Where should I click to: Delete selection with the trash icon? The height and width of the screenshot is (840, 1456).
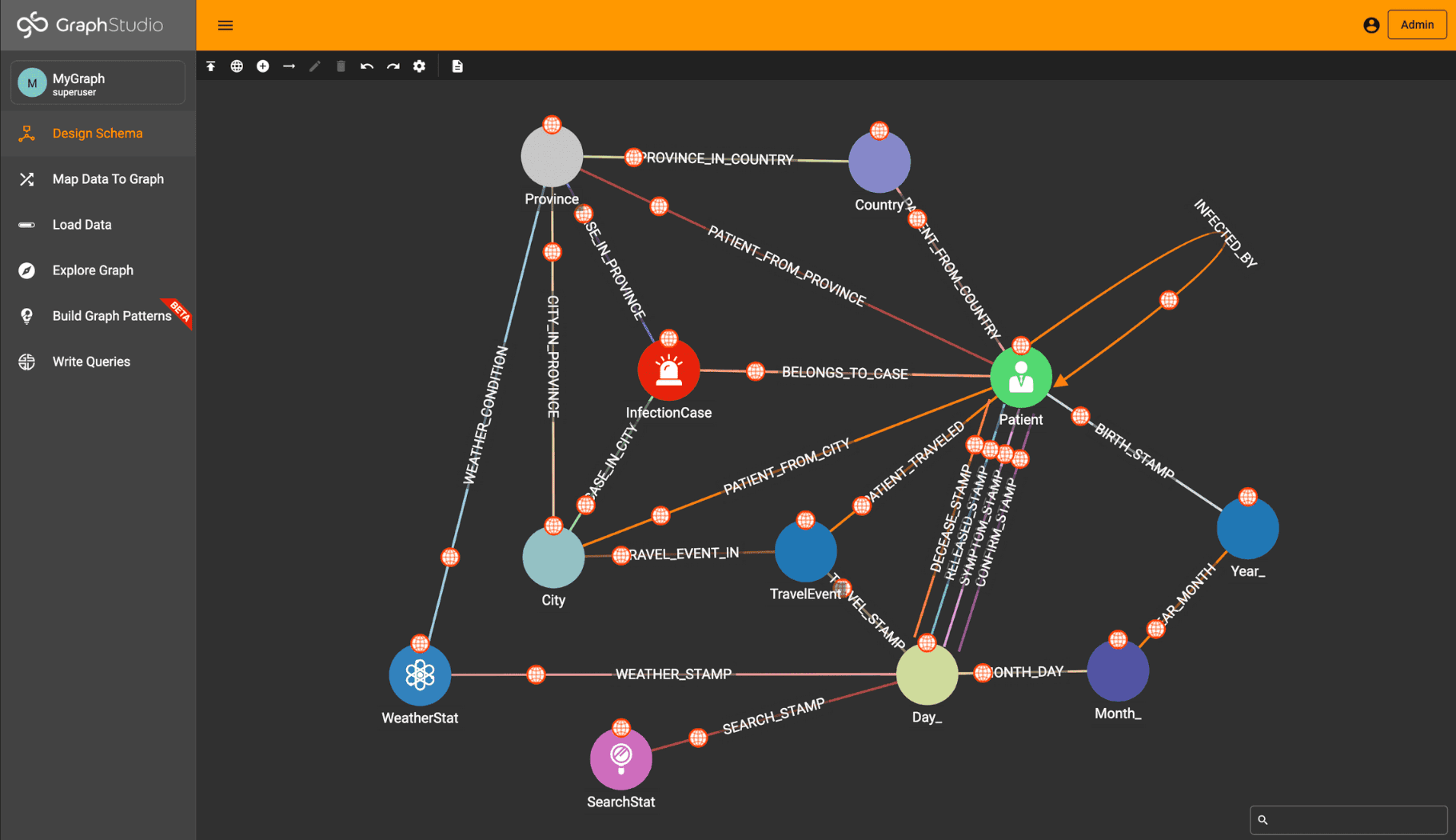pos(341,66)
